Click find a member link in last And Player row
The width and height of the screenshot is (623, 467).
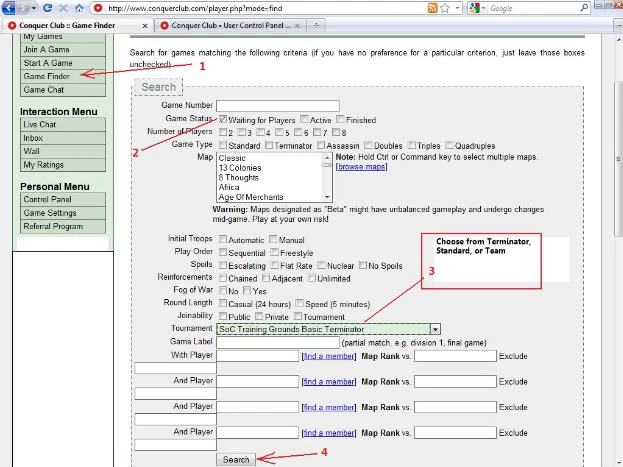tap(329, 433)
